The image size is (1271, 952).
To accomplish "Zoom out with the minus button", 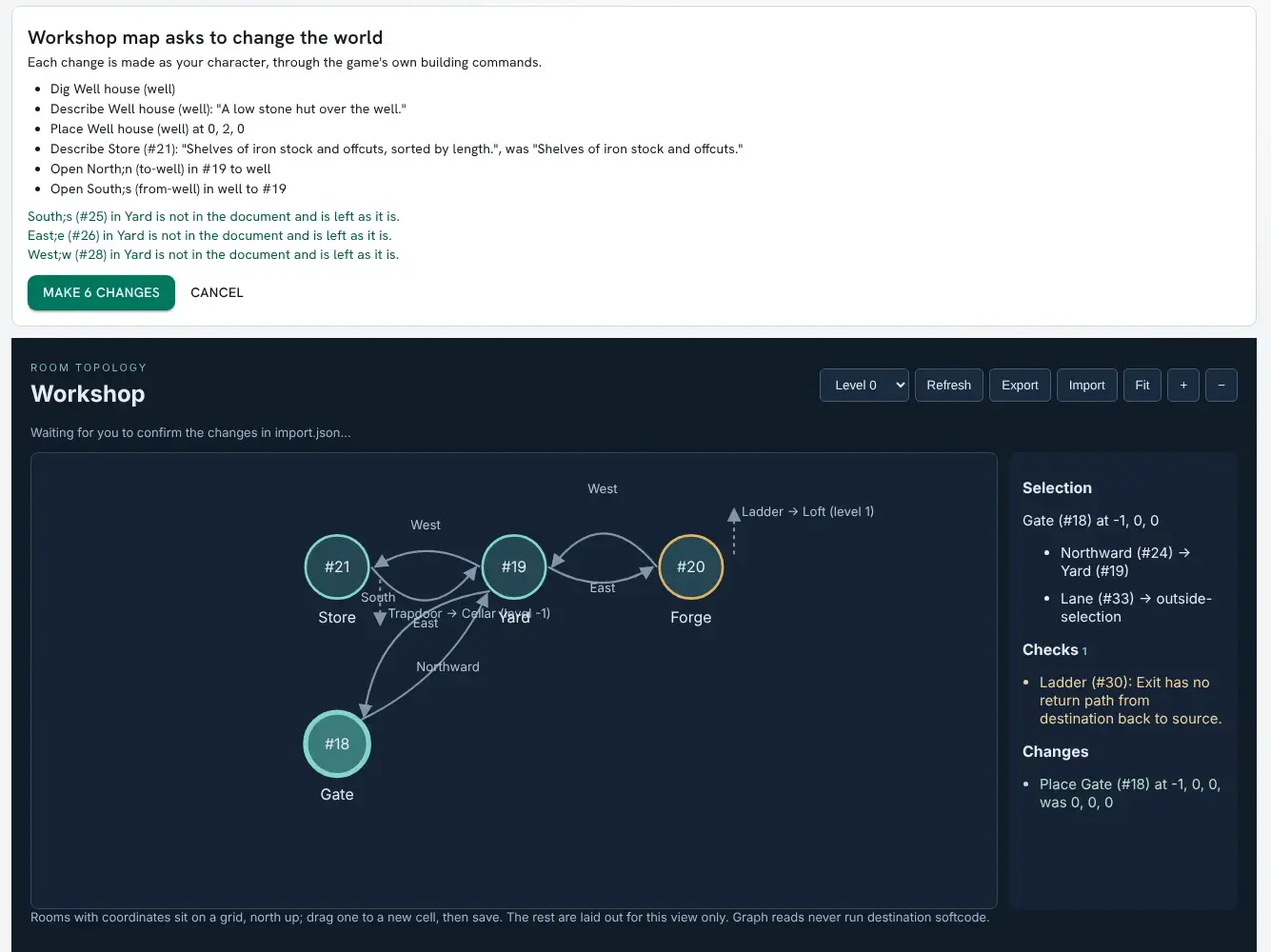I will point(1221,385).
